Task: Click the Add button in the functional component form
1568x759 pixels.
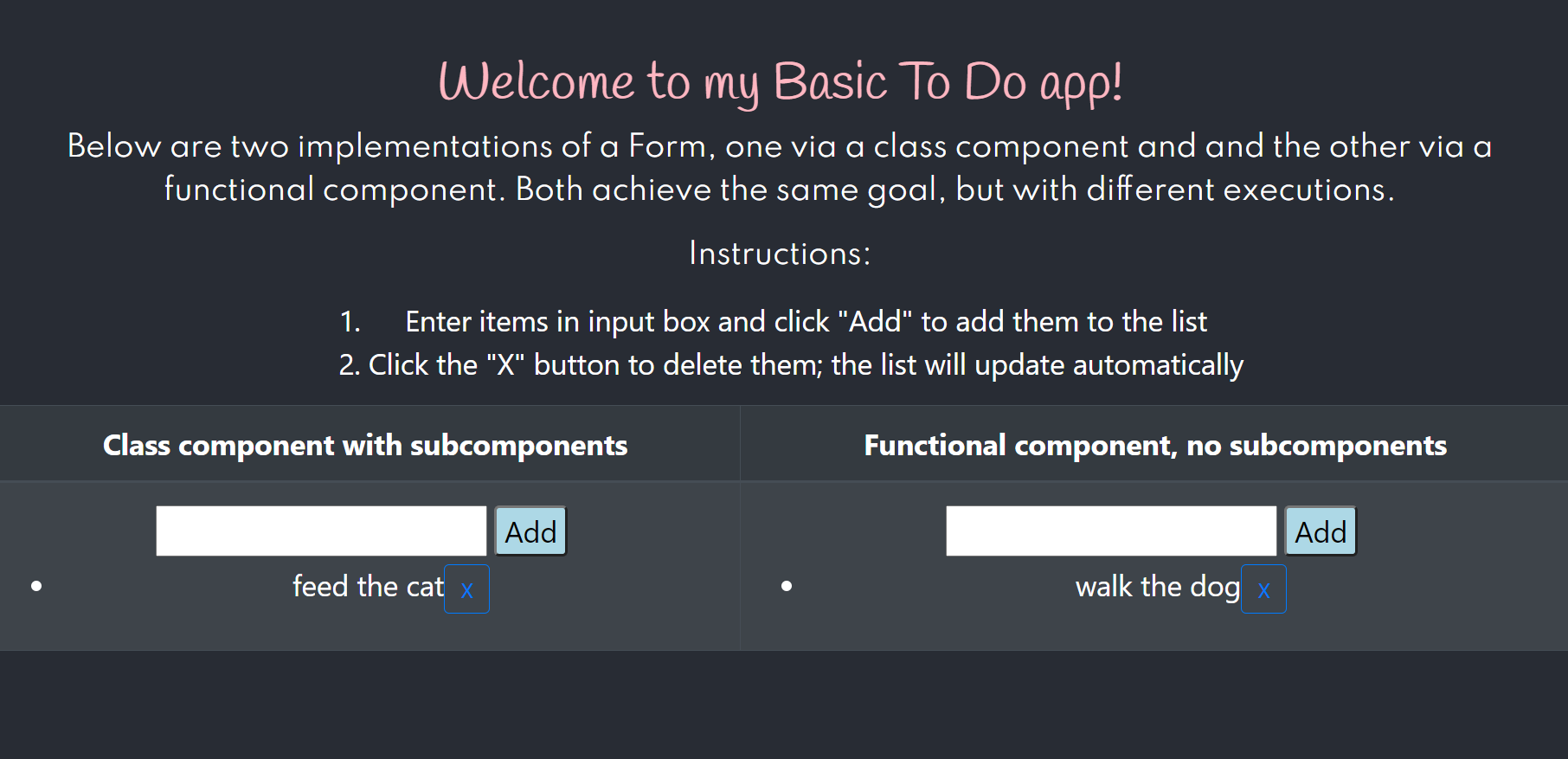Action: [x=1320, y=531]
